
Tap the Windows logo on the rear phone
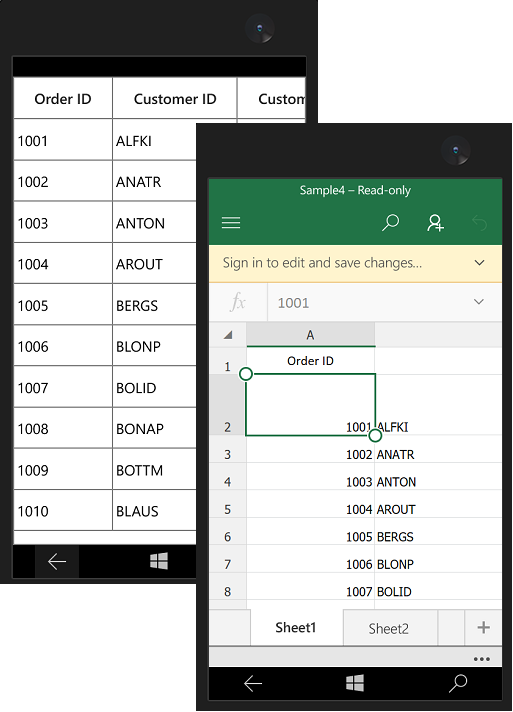159,561
